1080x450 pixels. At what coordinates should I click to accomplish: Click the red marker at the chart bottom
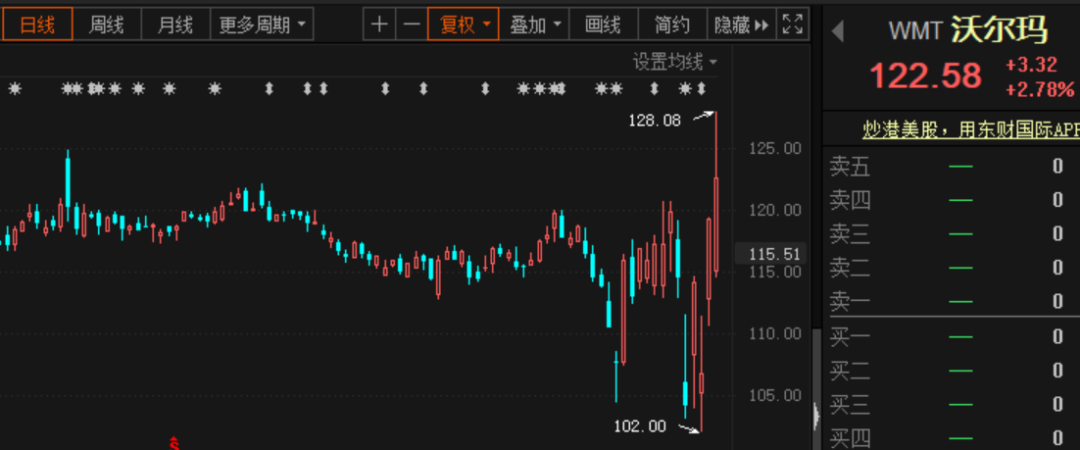pos(174,442)
